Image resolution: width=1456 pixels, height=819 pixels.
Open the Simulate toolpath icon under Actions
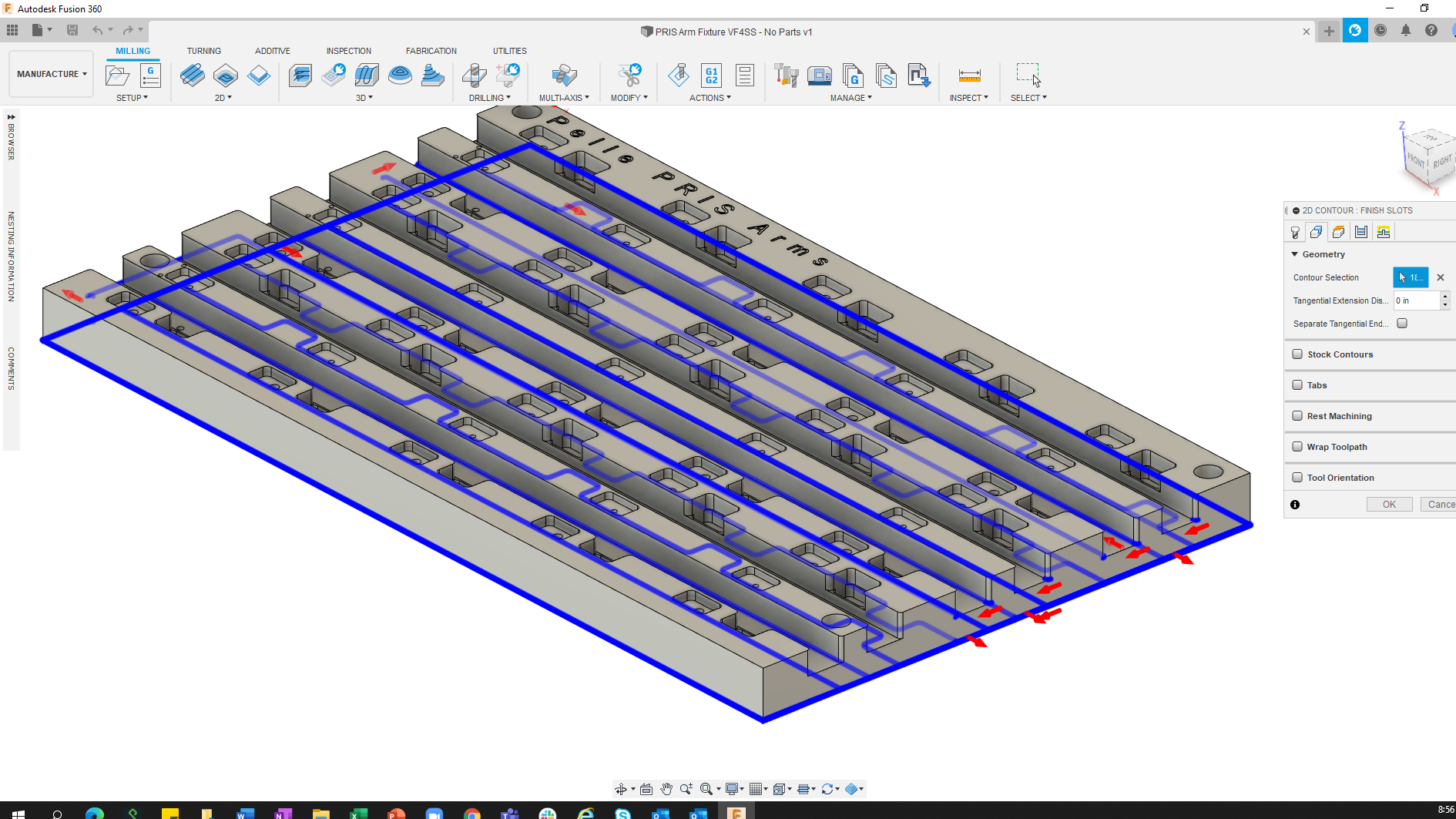(x=678, y=75)
